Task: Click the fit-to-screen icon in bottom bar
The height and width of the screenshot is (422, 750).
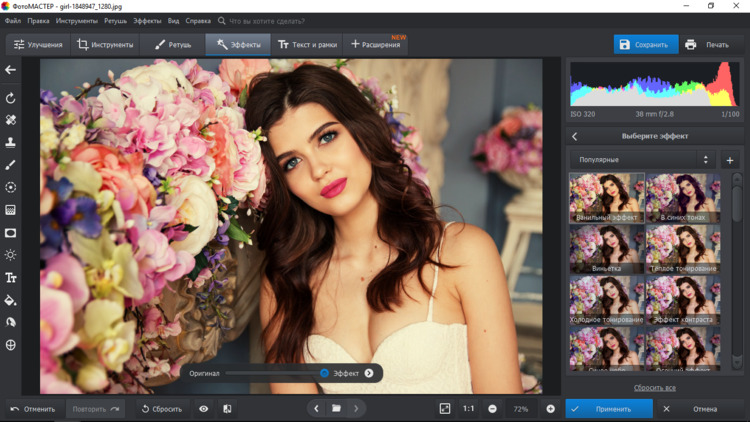Action: pyautogui.click(x=445, y=409)
